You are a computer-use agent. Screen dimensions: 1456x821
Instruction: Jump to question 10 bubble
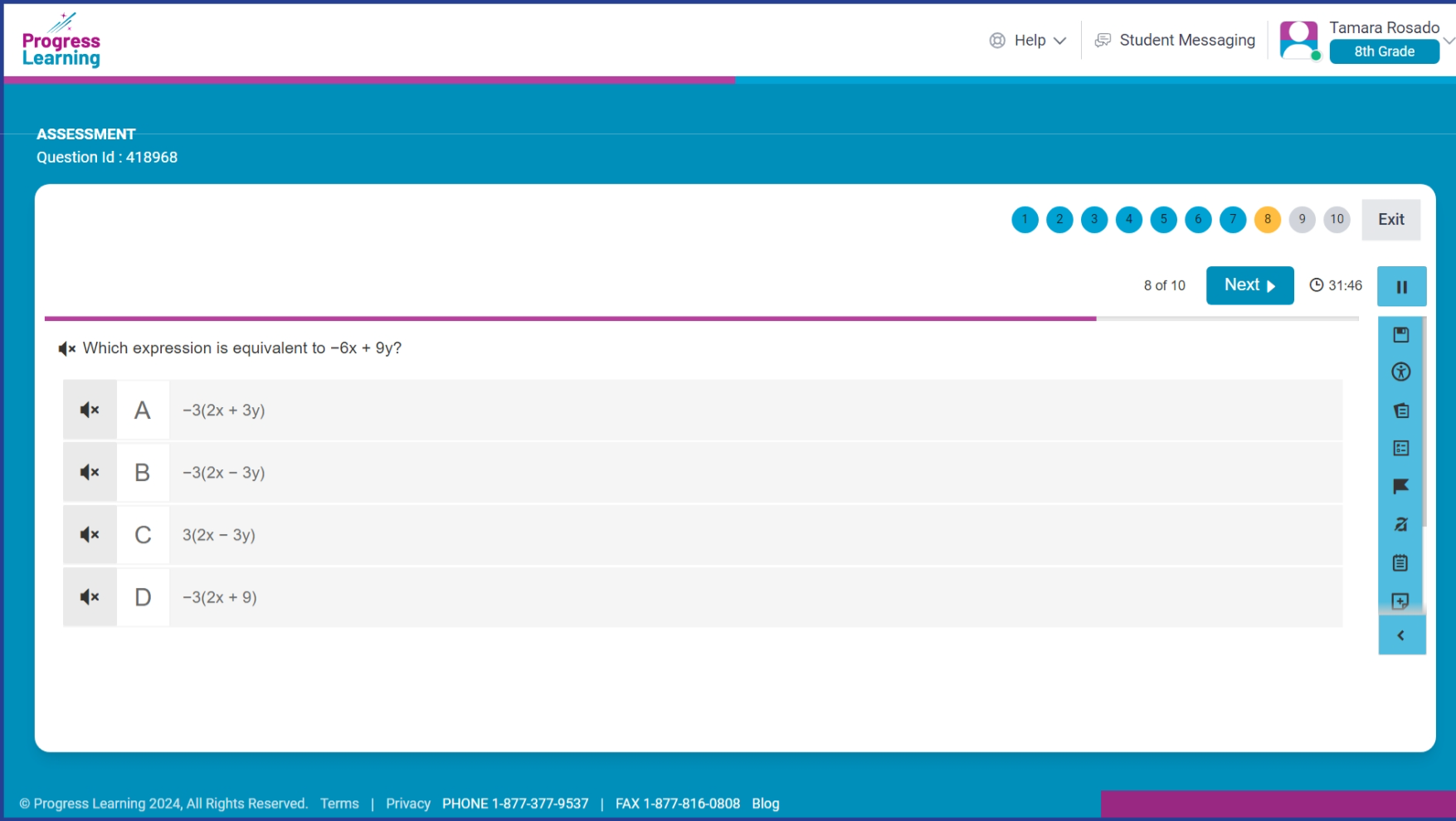coord(1337,220)
